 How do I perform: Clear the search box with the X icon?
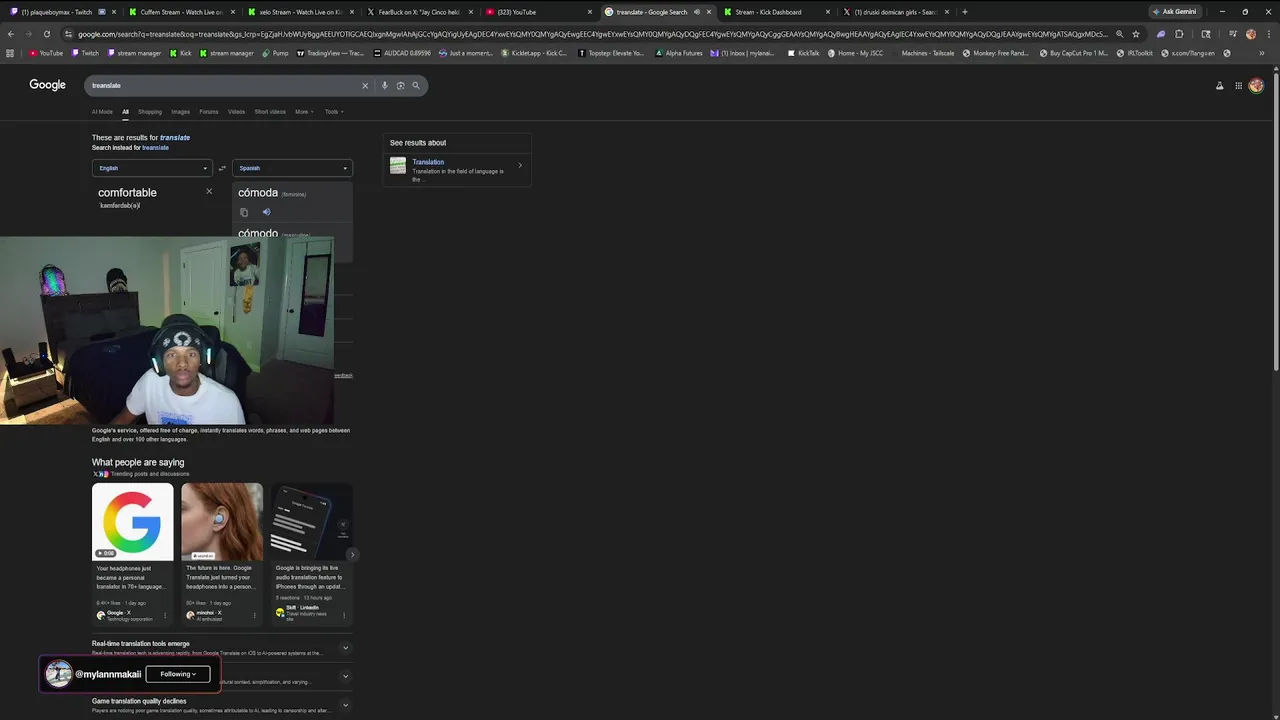[x=365, y=86]
